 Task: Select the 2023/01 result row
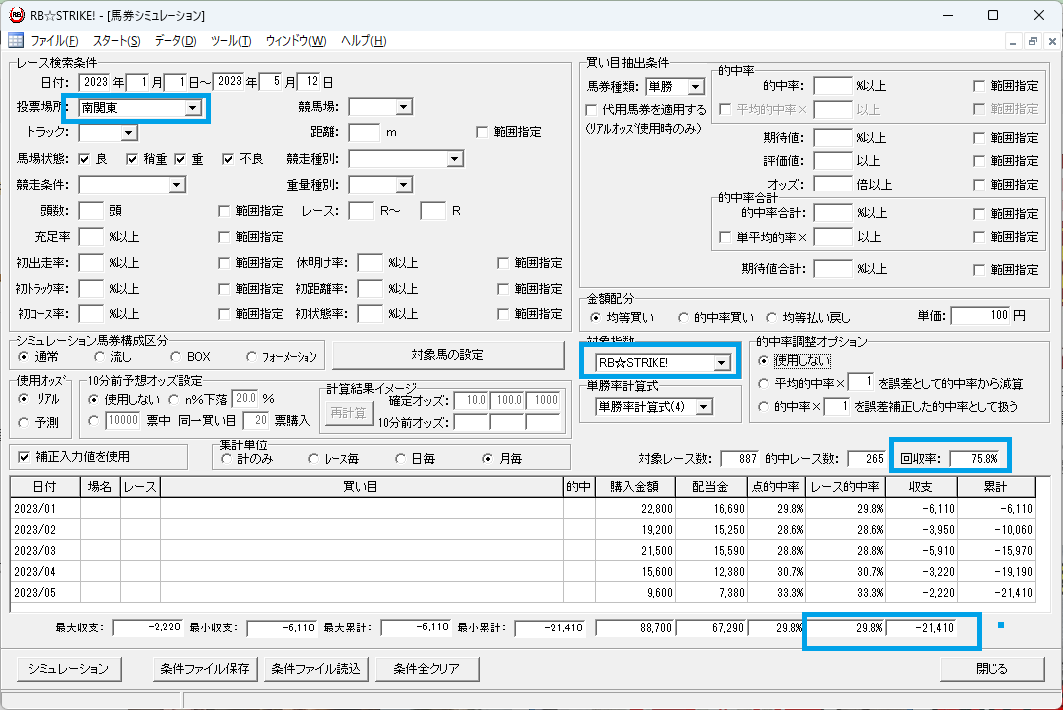pyautogui.click(x=523, y=509)
